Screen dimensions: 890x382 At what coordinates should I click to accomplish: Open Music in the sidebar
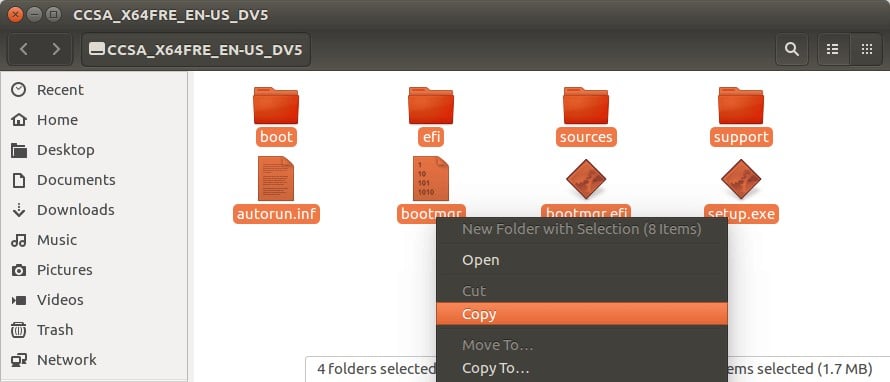pyautogui.click(x=94, y=240)
